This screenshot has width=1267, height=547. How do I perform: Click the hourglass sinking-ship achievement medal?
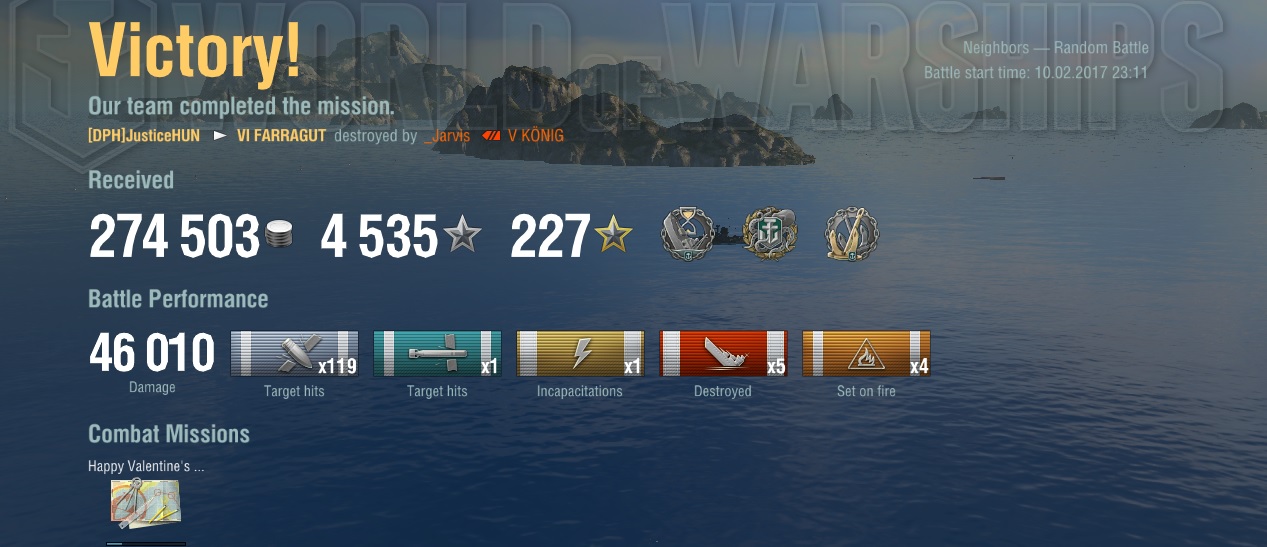click(690, 236)
